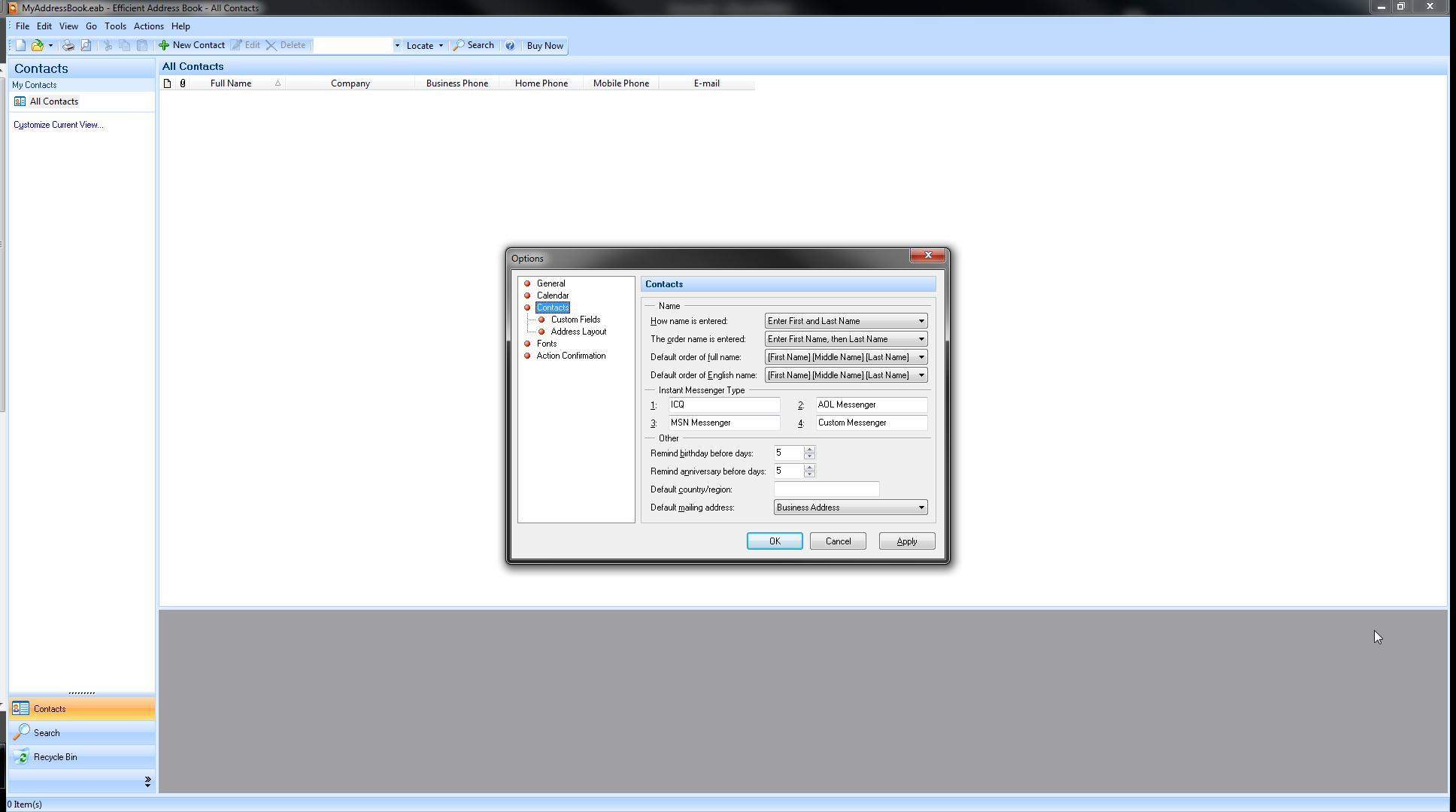Image resolution: width=1456 pixels, height=812 pixels.
Task: Open Recycle Bin in the navigation pane
Action: coord(82,757)
